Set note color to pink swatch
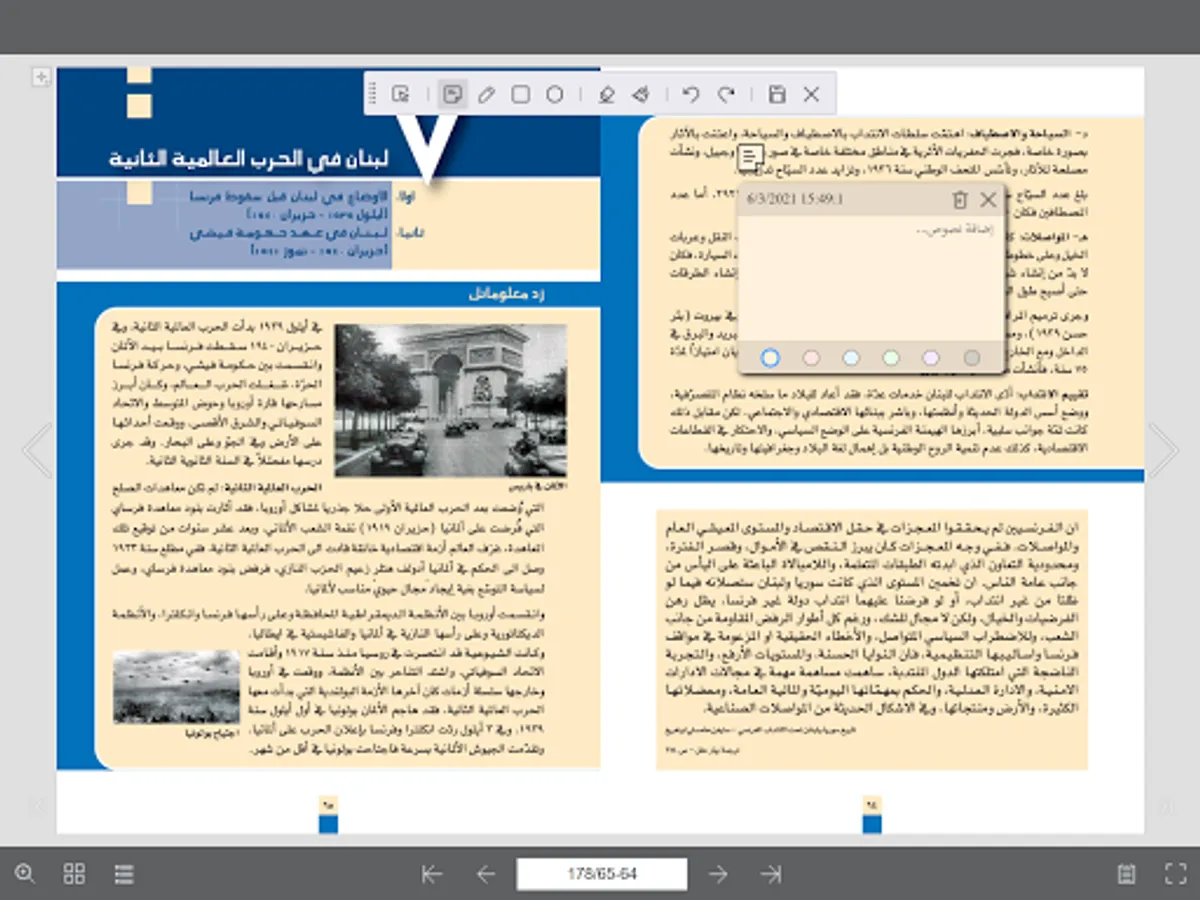Viewport: 1200px width, 900px height. pos(811,358)
